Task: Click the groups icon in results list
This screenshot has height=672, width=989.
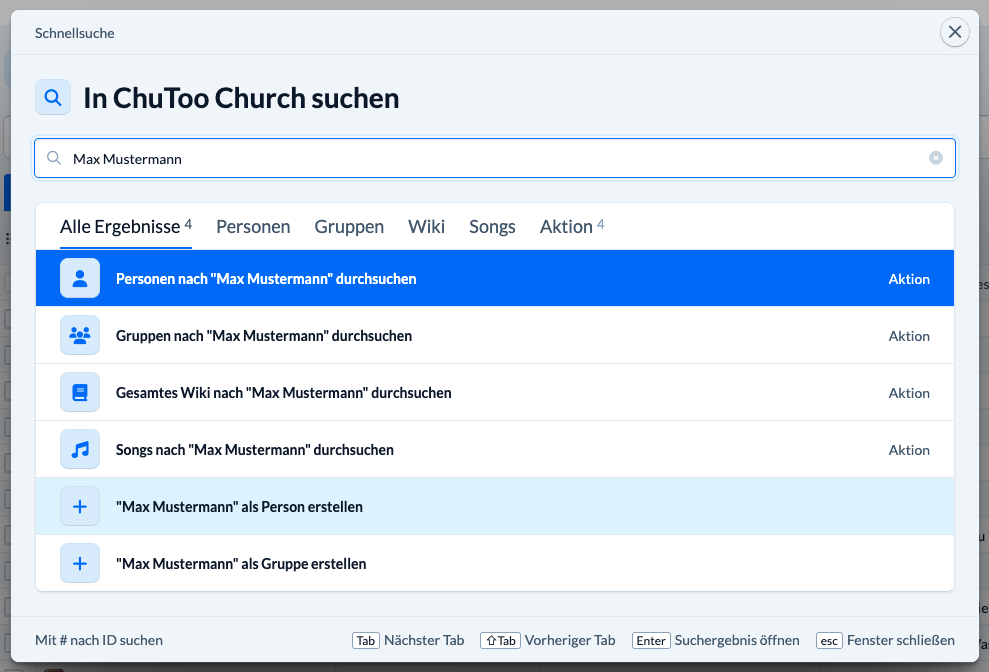Action: pos(80,336)
